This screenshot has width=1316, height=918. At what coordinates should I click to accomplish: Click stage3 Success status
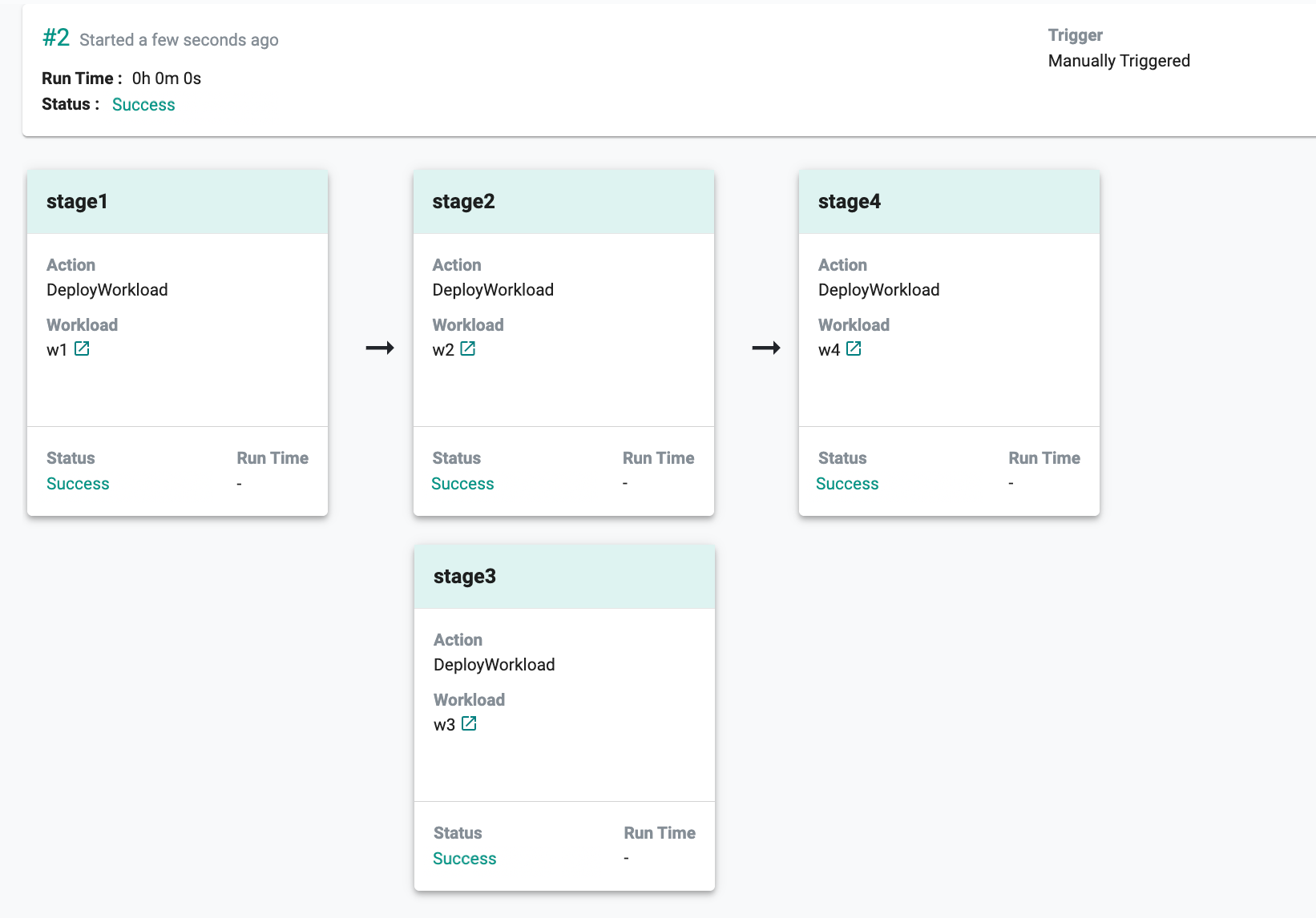[x=465, y=859]
